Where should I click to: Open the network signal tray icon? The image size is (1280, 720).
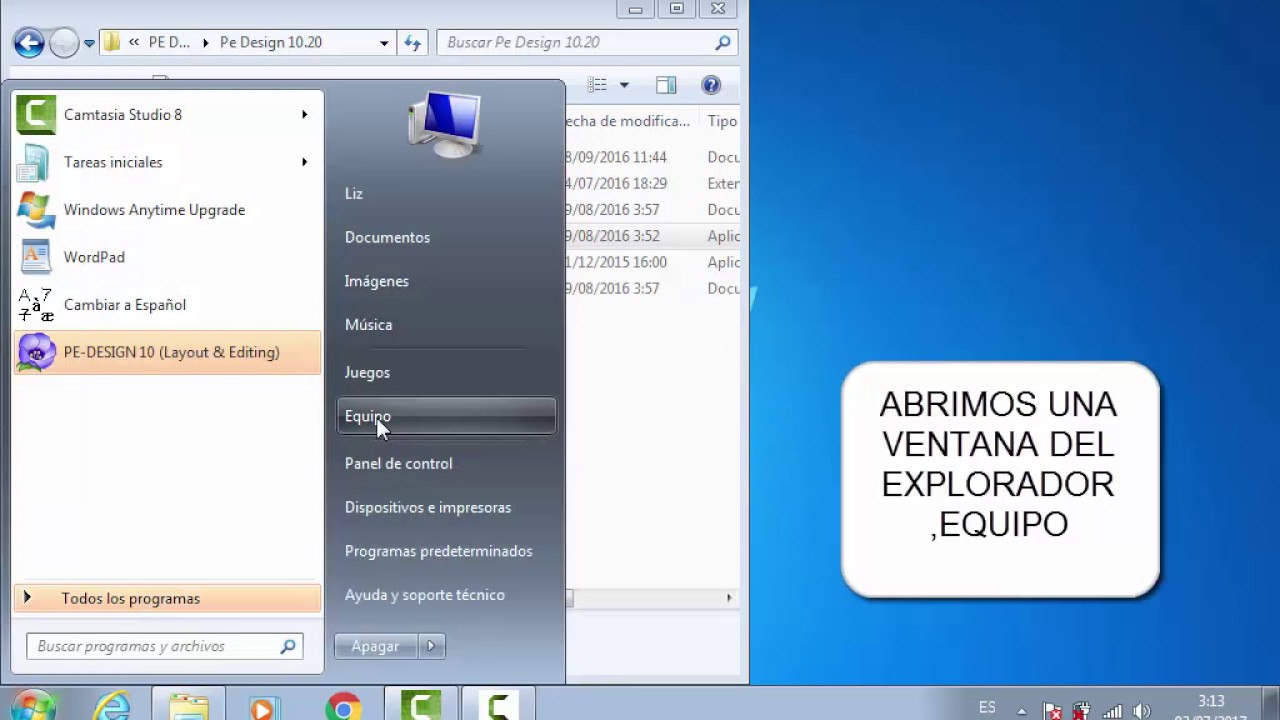click(x=1111, y=712)
